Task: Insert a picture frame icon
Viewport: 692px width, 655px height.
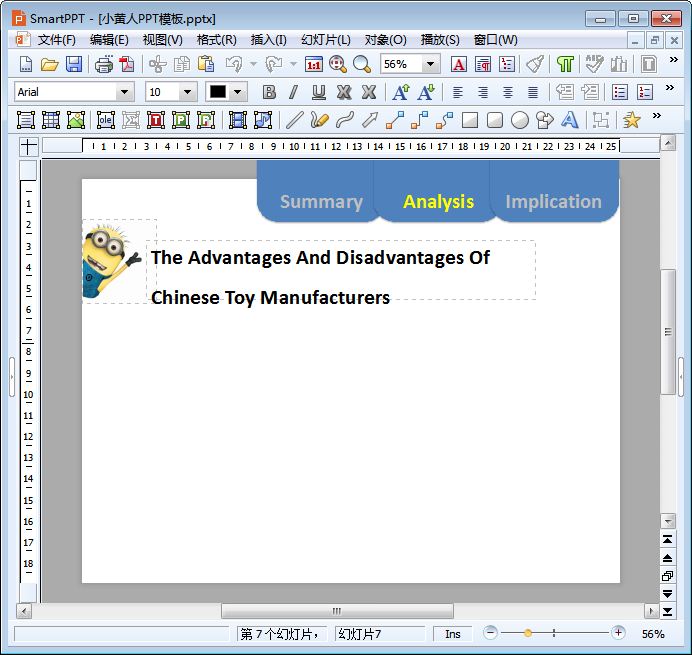Action: tap(76, 120)
